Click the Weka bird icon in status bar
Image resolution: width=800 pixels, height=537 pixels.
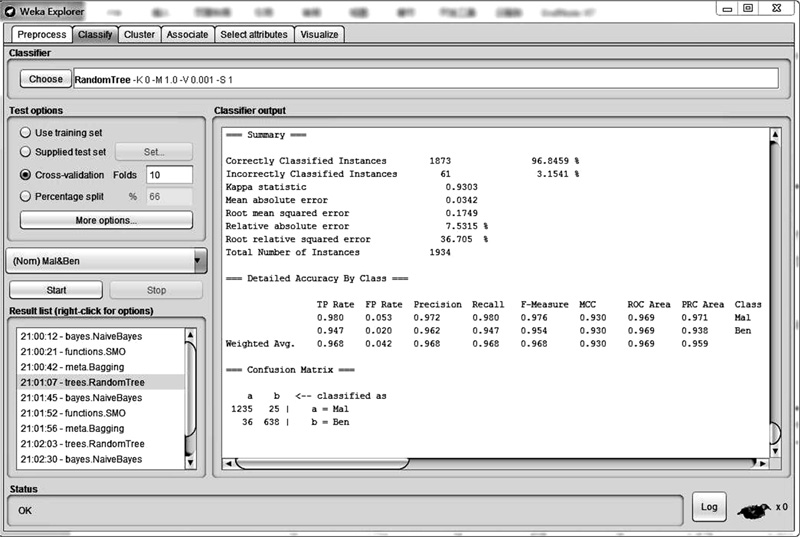click(753, 508)
